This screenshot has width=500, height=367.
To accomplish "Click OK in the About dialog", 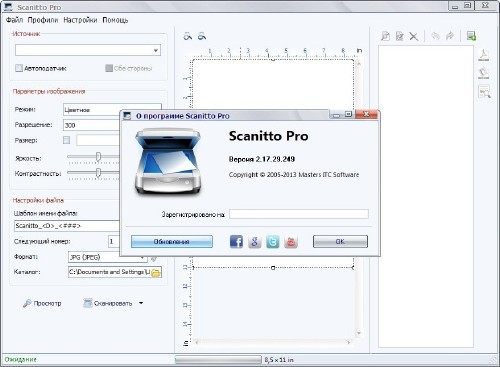I will (x=340, y=242).
